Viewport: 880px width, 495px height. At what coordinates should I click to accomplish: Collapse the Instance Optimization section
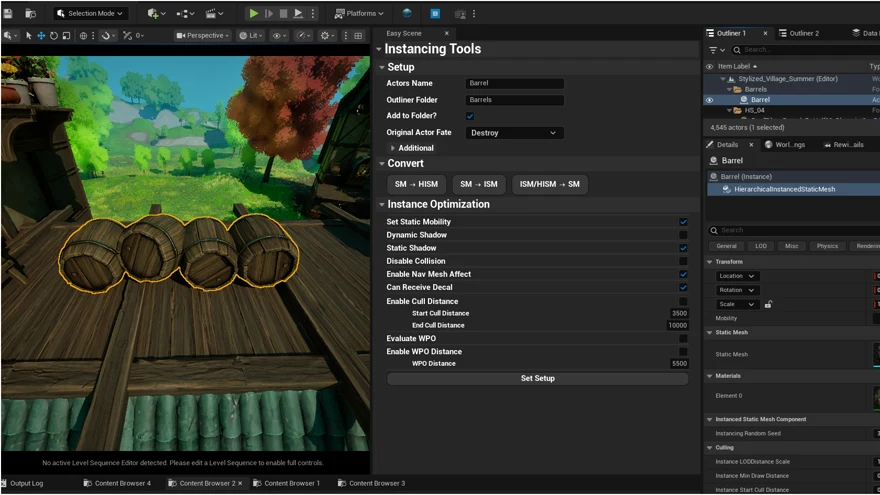click(x=382, y=204)
